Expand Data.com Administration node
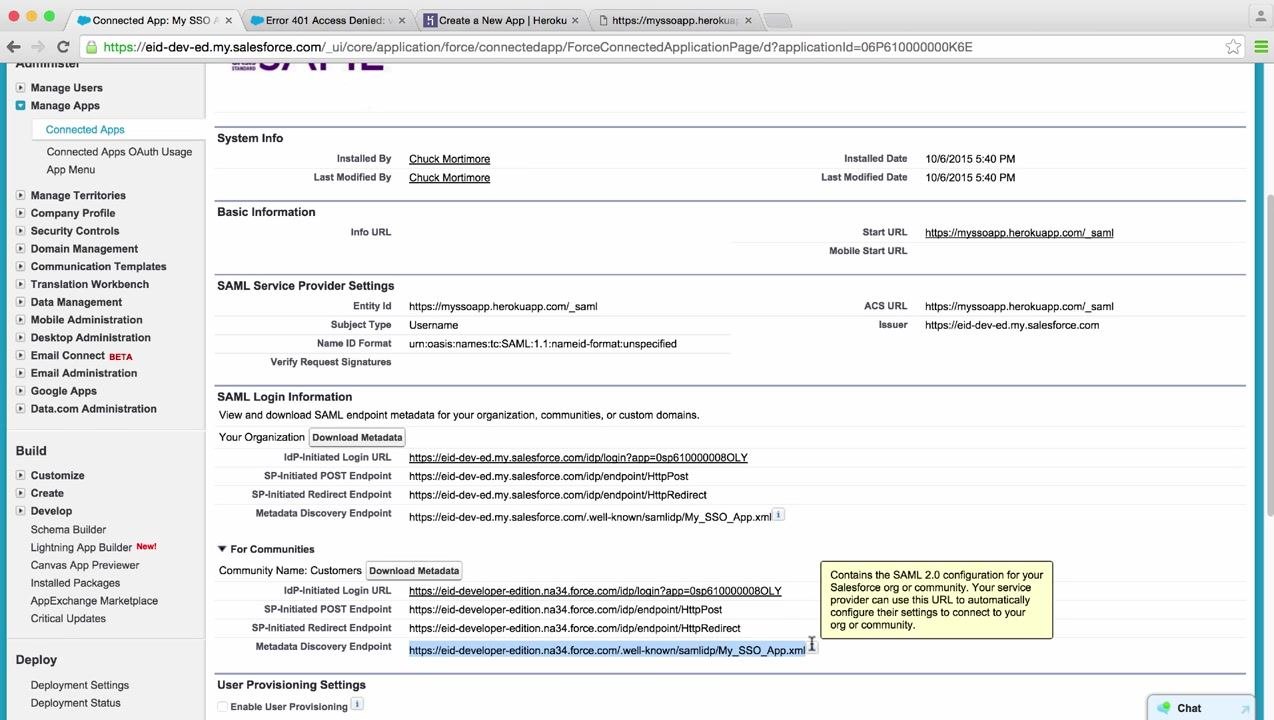Image resolution: width=1274 pixels, height=720 pixels. pyautogui.click(x=20, y=409)
